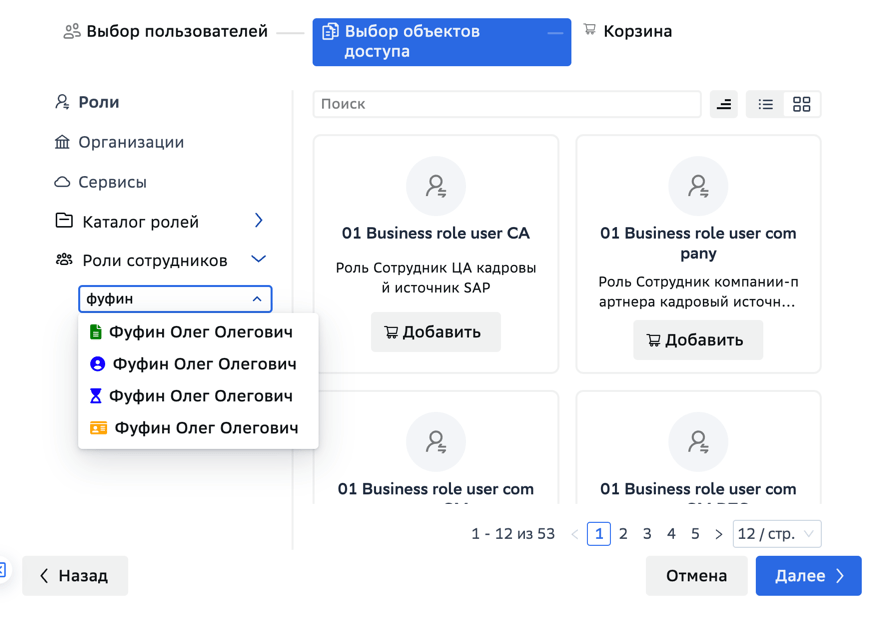This screenshot has height=630, width=875.
Task: Open the Выбор пользователей step
Action: [x=166, y=31]
